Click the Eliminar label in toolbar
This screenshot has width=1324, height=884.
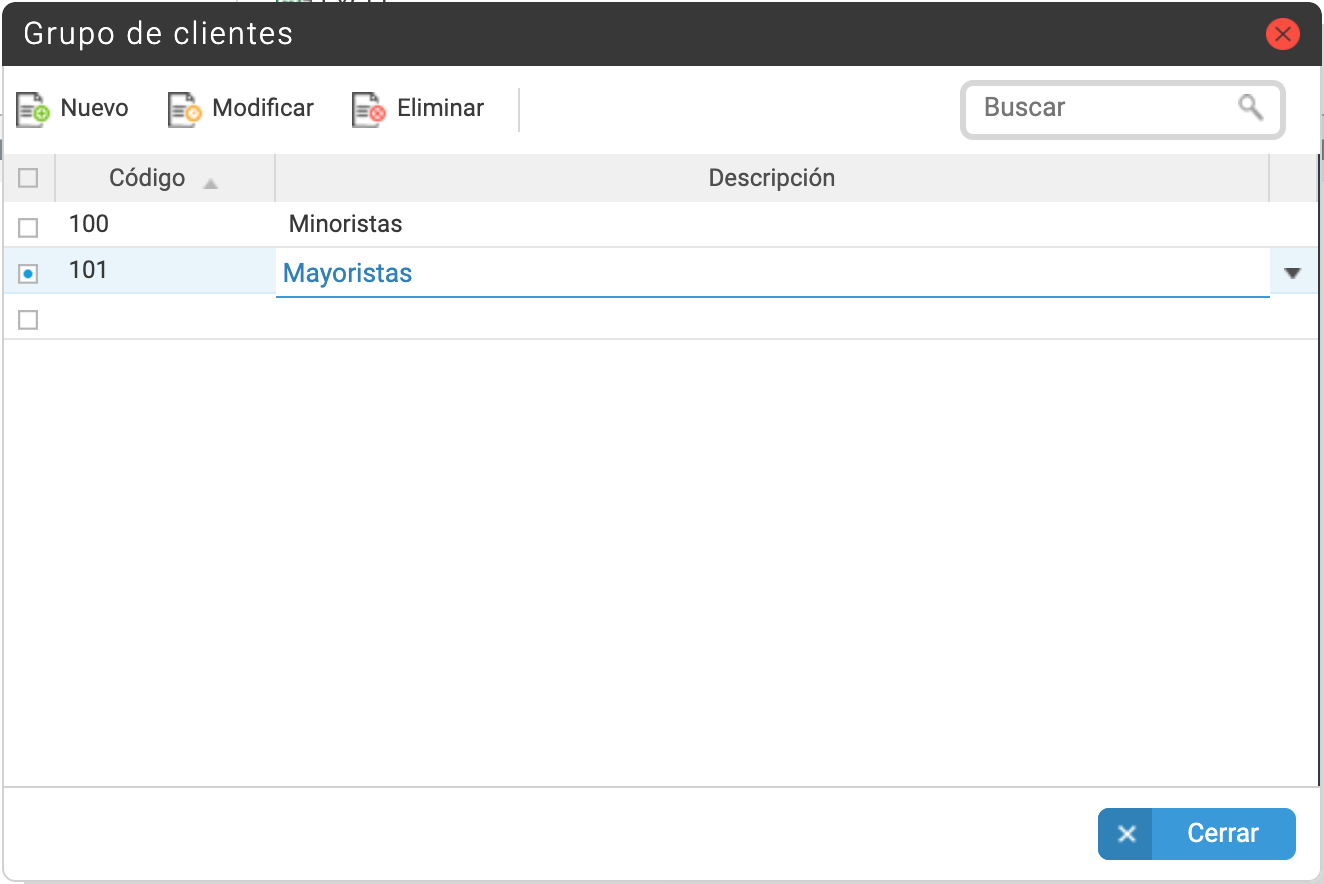point(441,108)
